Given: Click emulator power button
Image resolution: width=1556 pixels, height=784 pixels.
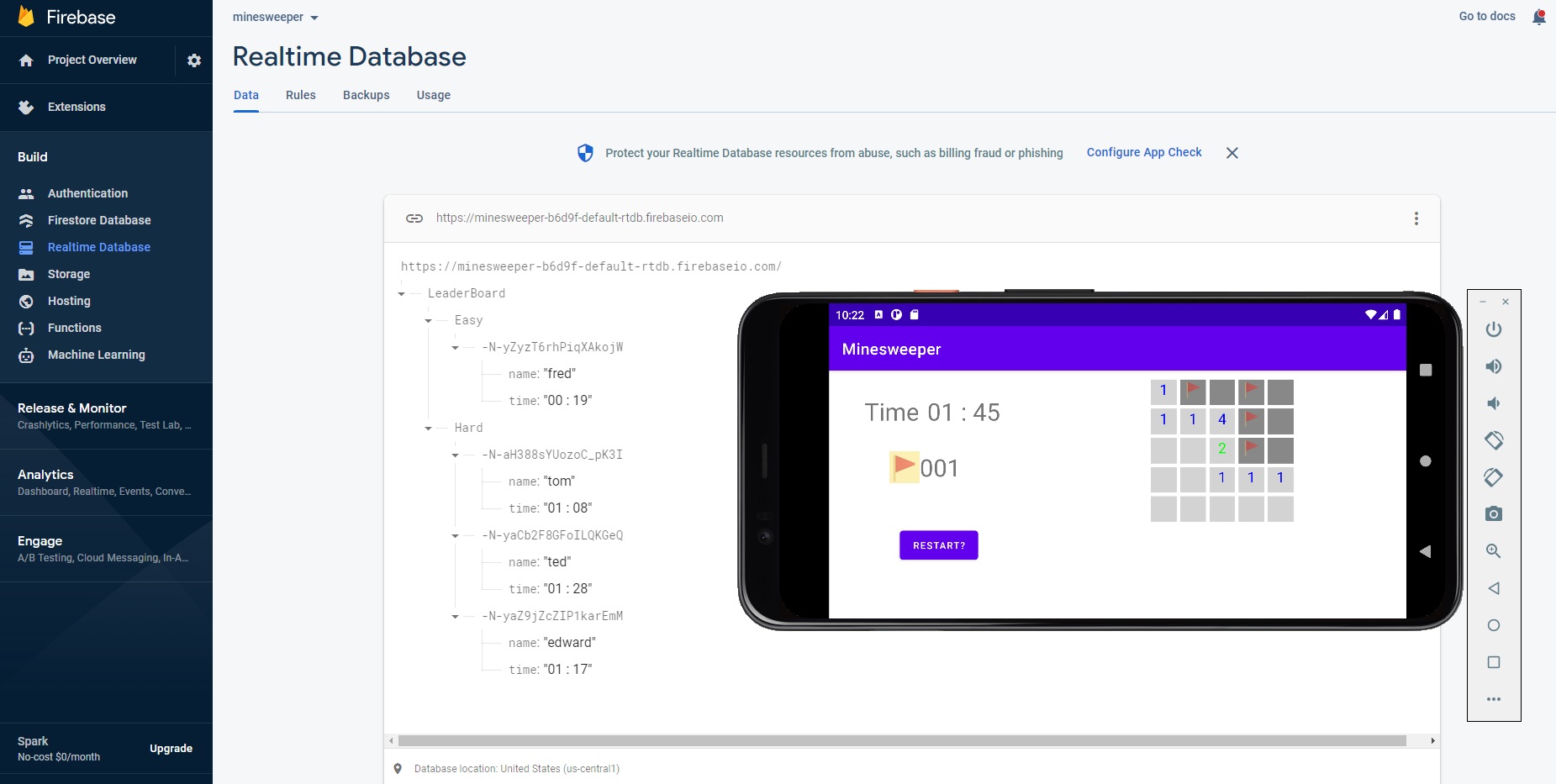Looking at the screenshot, I should coord(1494,329).
